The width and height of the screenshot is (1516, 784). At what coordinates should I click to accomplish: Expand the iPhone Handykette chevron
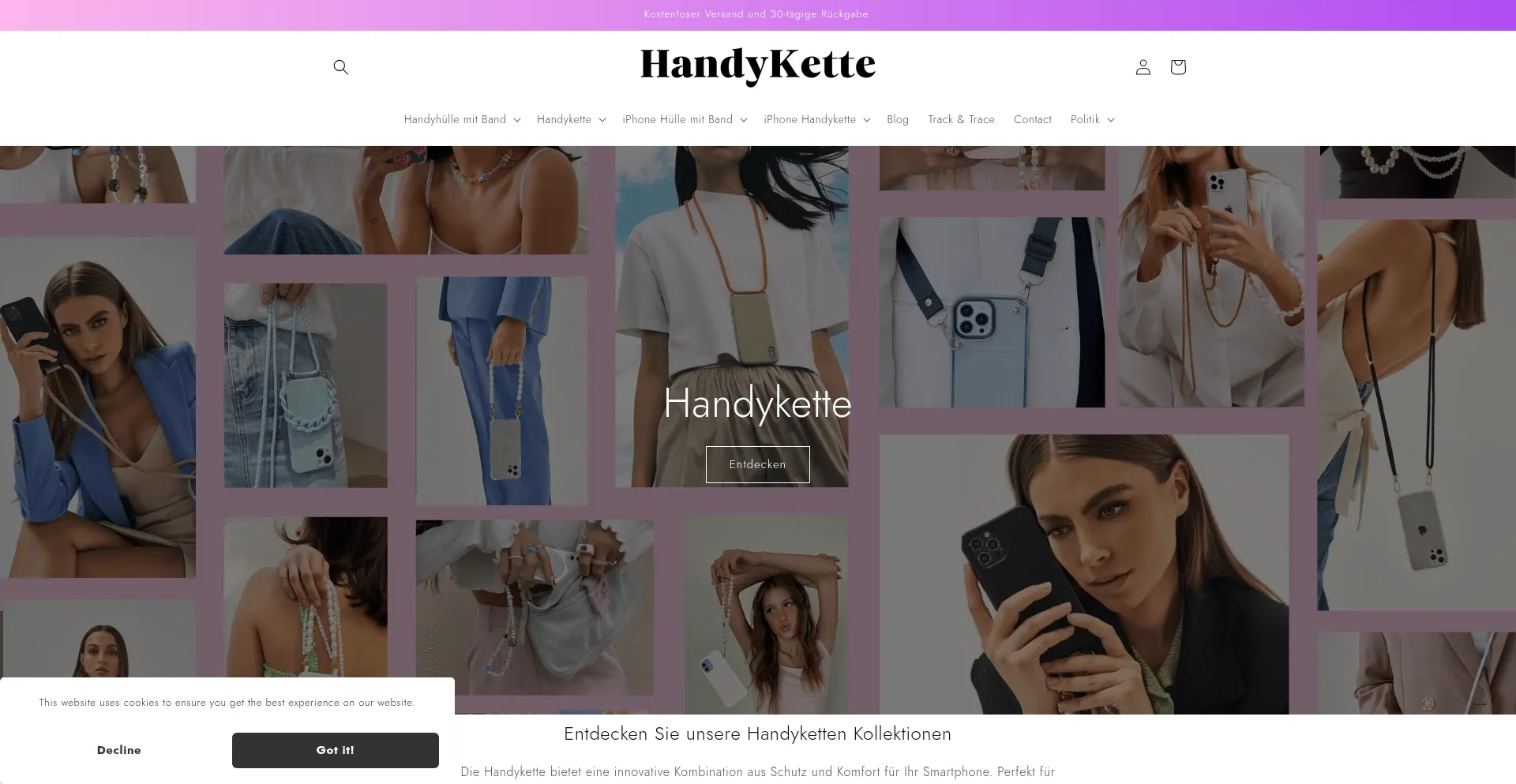point(866,120)
